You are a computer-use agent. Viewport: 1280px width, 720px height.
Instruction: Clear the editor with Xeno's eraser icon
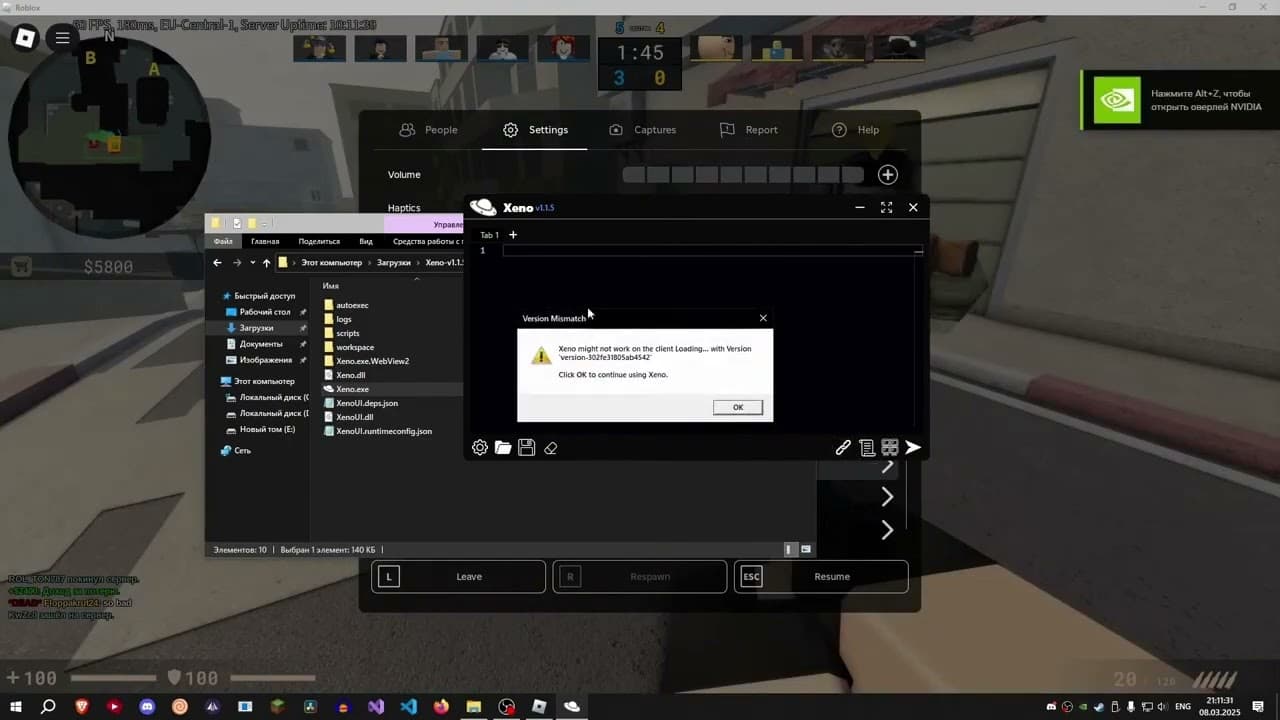550,448
